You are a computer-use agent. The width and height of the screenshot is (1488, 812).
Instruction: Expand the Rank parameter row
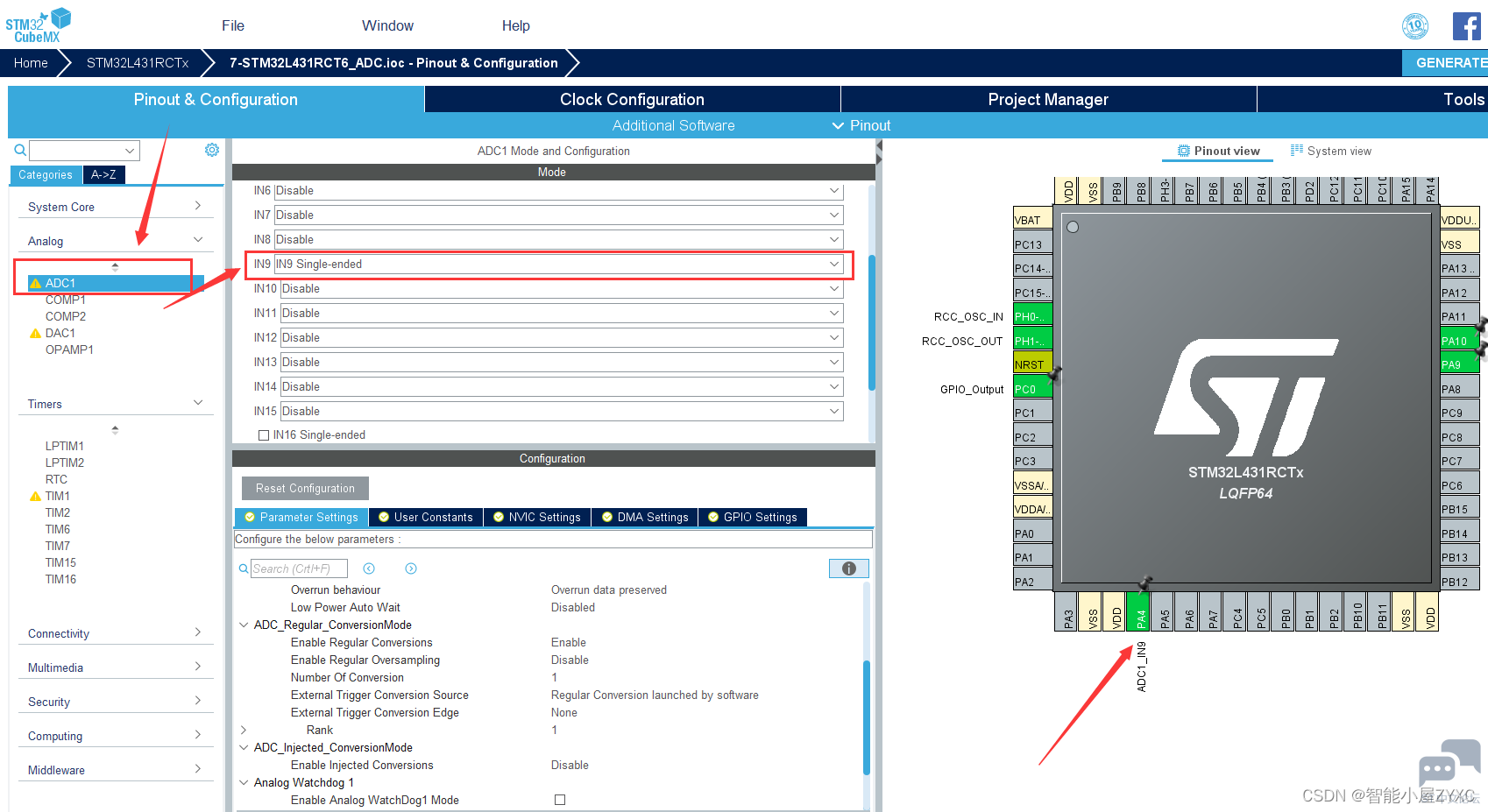(x=244, y=730)
